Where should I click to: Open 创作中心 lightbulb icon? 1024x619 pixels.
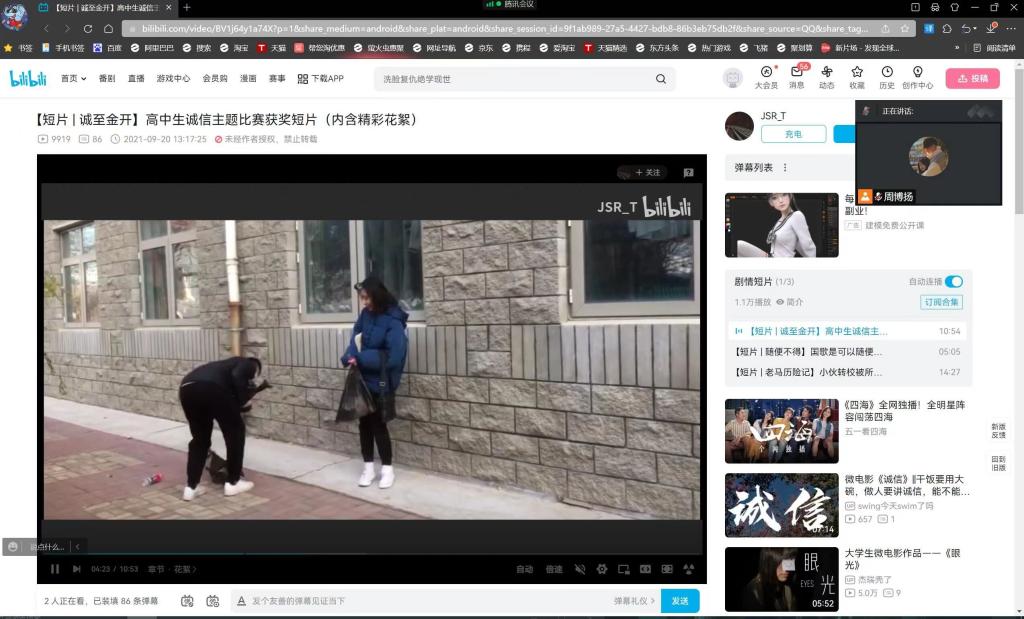click(x=917, y=73)
